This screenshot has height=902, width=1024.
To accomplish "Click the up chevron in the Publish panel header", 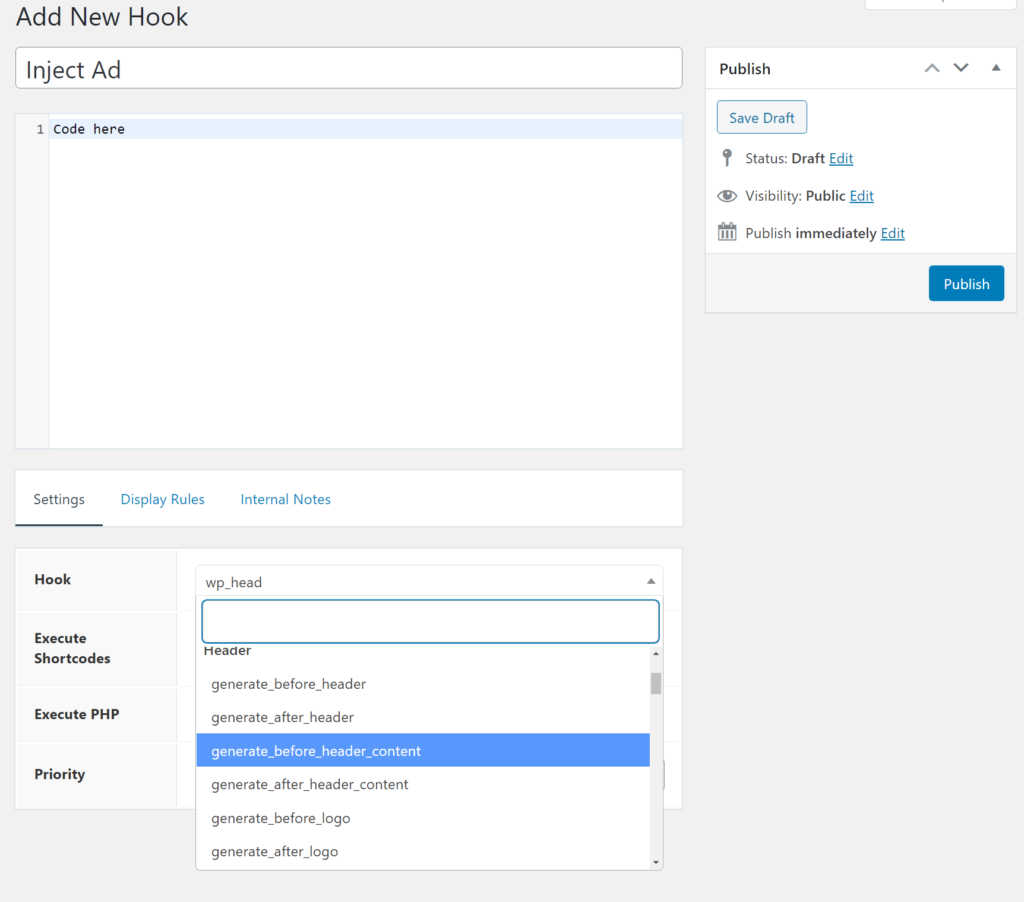I will tap(932, 68).
